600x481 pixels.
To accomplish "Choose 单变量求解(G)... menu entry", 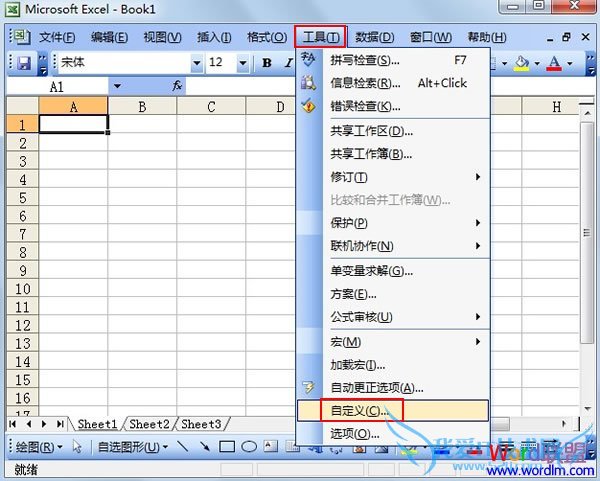I will coord(393,271).
